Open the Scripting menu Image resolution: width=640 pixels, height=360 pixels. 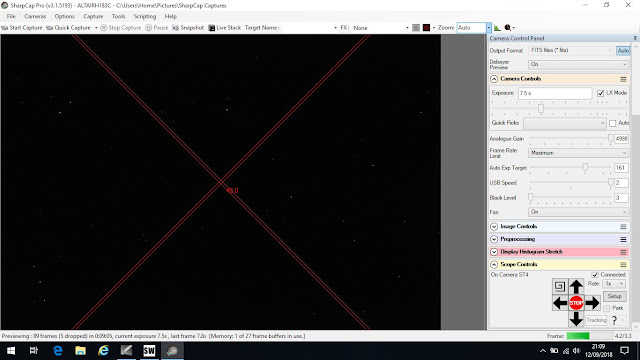point(145,16)
